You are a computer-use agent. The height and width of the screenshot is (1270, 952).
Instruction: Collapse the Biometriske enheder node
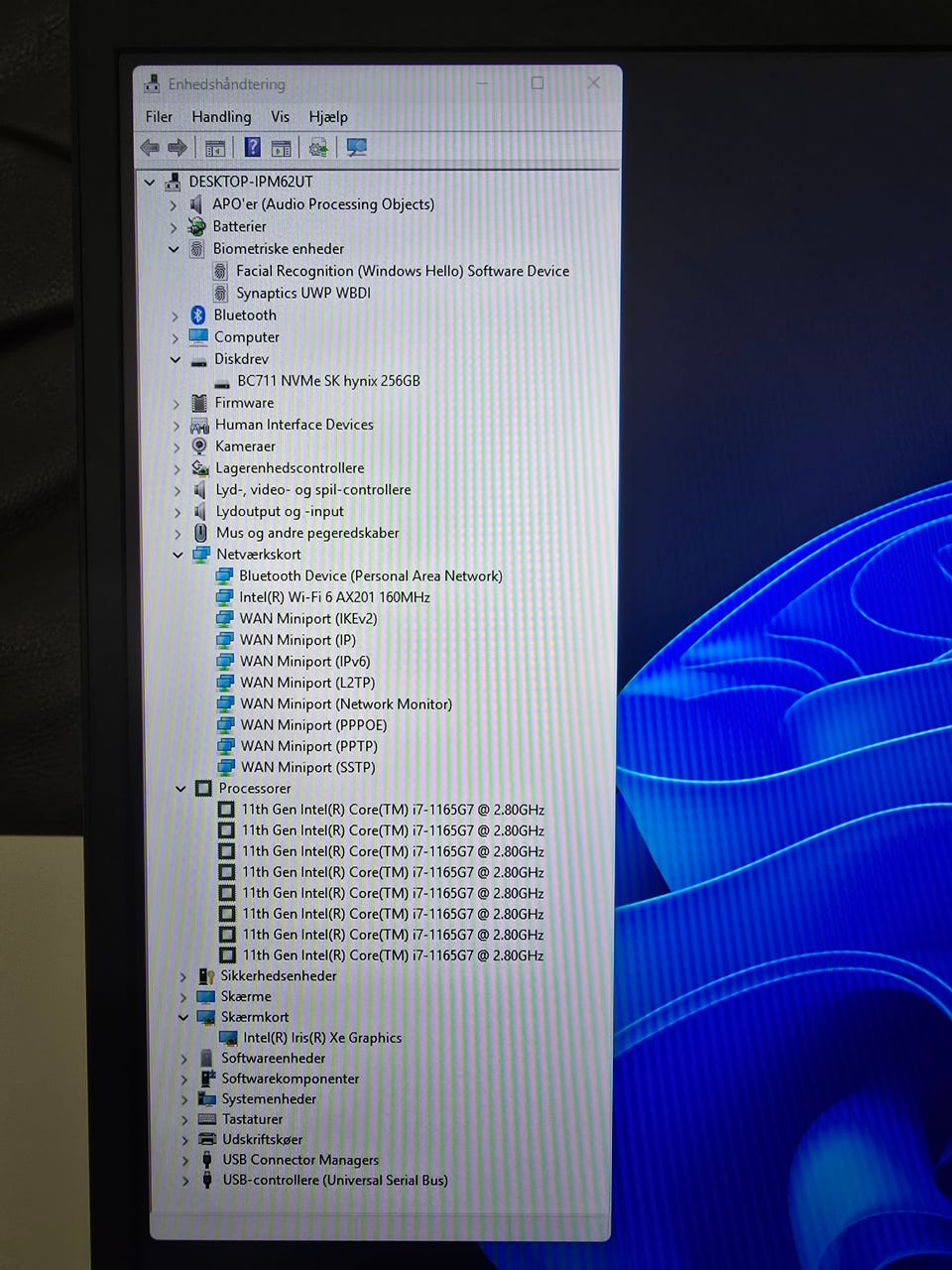pyautogui.click(x=174, y=249)
